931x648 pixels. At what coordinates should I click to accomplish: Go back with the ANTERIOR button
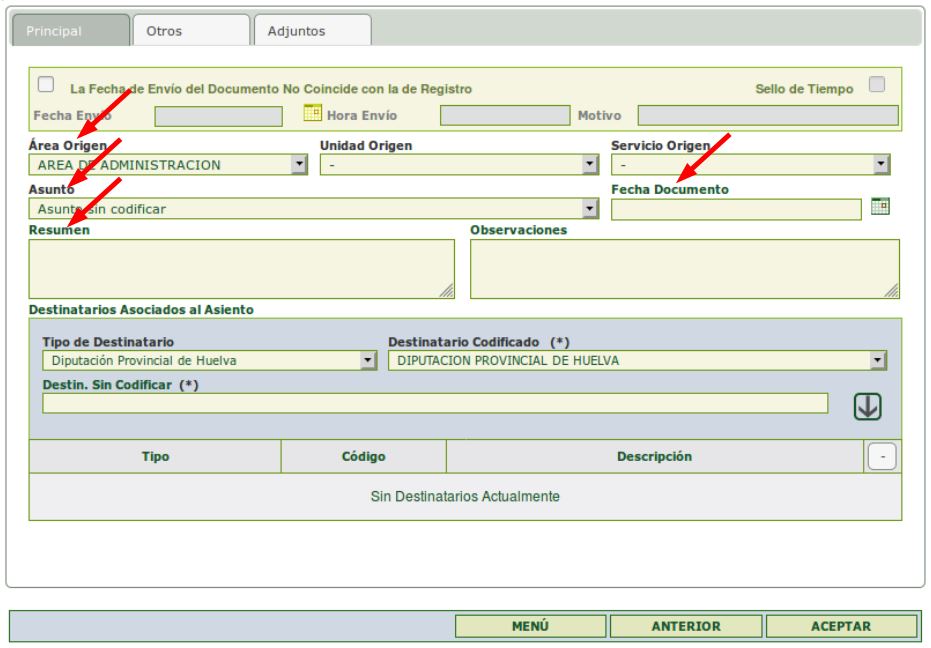point(686,626)
